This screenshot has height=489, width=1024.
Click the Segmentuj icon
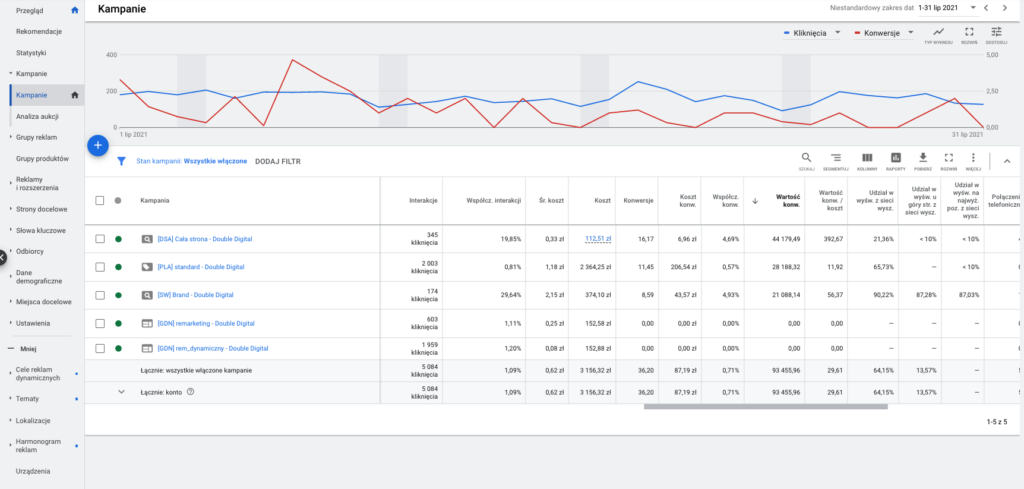[x=836, y=160]
